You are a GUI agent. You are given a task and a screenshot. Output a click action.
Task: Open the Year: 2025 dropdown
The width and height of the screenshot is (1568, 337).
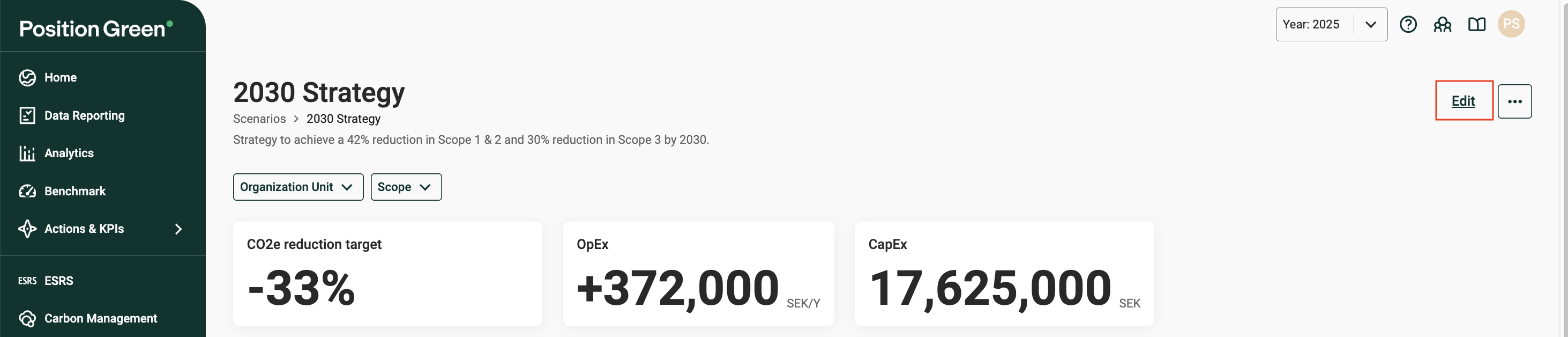(1331, 24)
